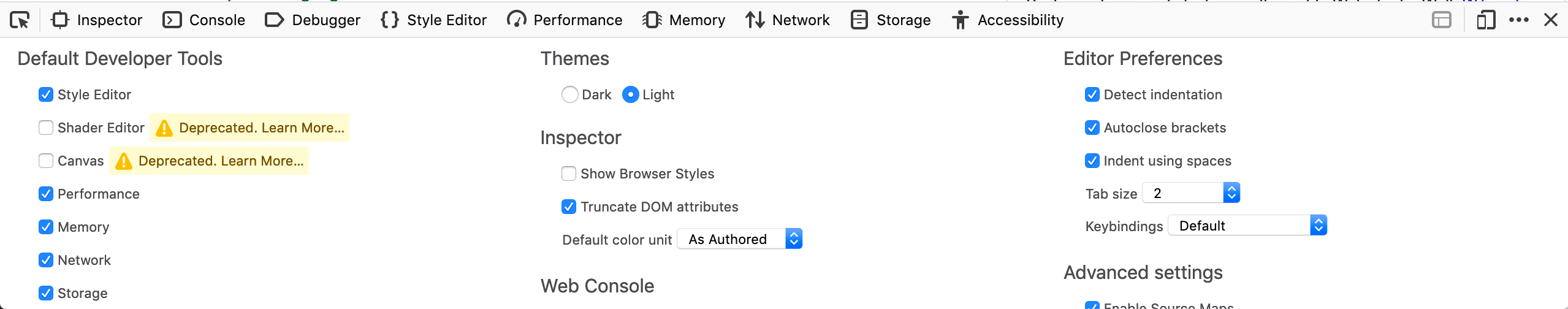This screenshot has width=1568, height=309.
Task: Open Canvas Deprecated Learn More link
Action: point(221,161)
